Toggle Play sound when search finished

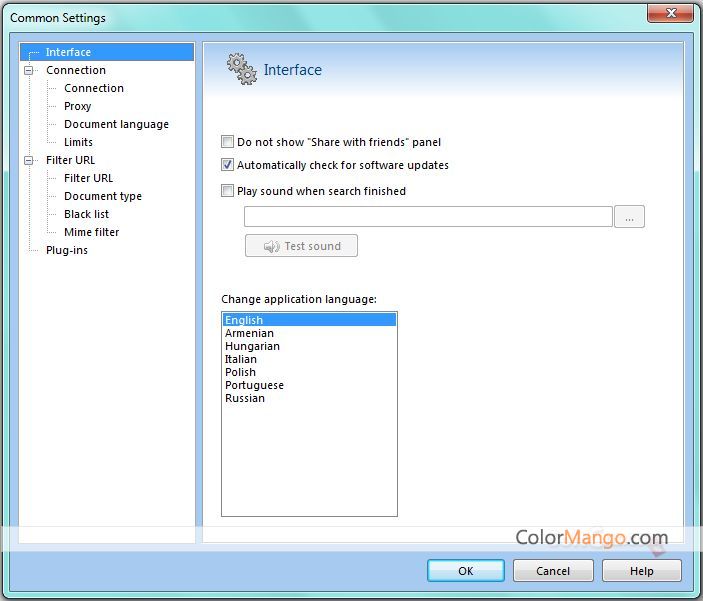[228, 191]
